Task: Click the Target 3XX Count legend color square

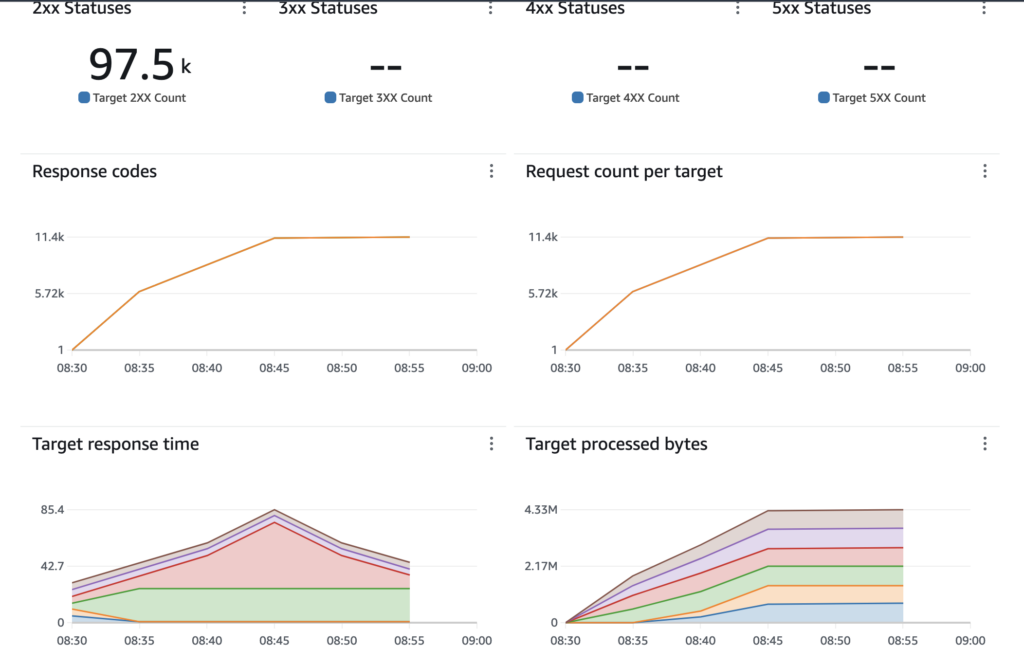Action: click(x=331, y=98)
